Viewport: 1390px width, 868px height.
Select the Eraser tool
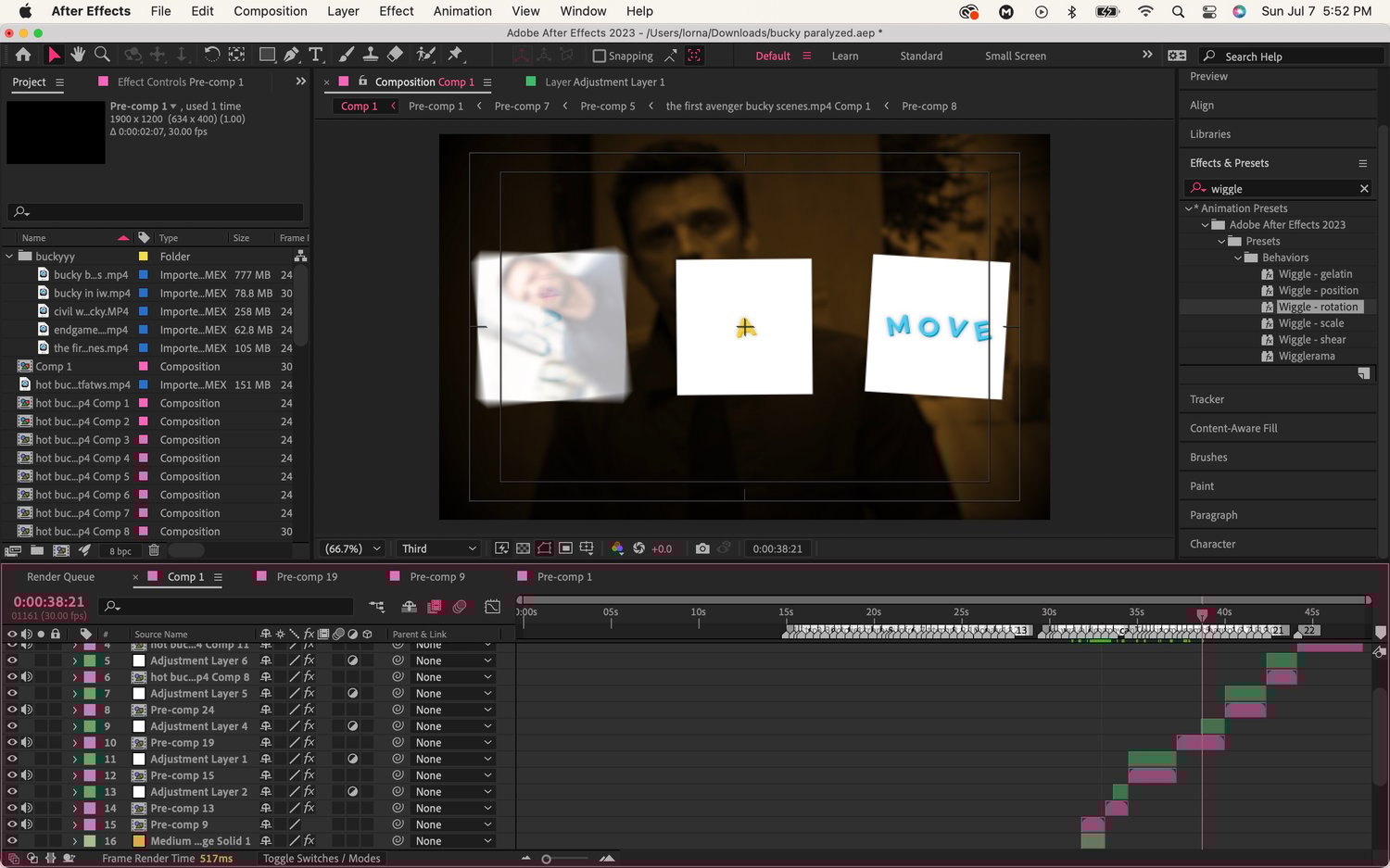394,55
